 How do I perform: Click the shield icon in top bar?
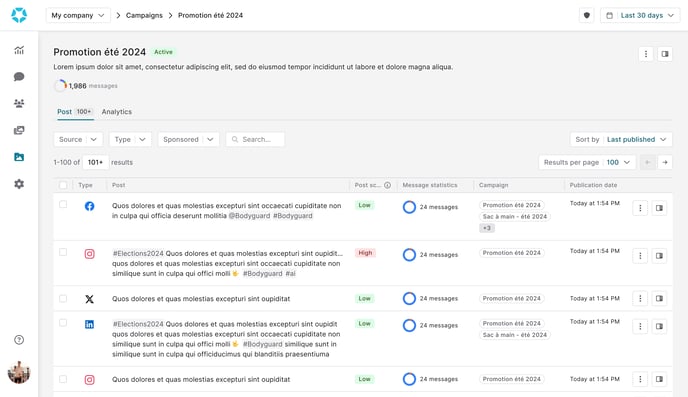(587, 15)
